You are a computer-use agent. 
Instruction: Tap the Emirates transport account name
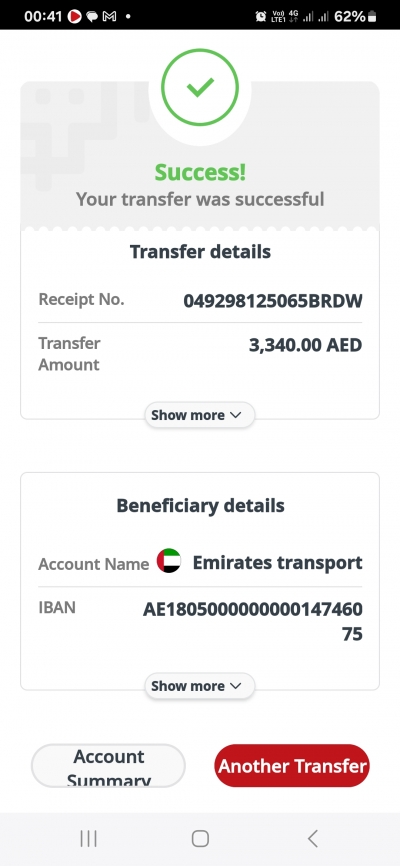(x=277, y=562)
